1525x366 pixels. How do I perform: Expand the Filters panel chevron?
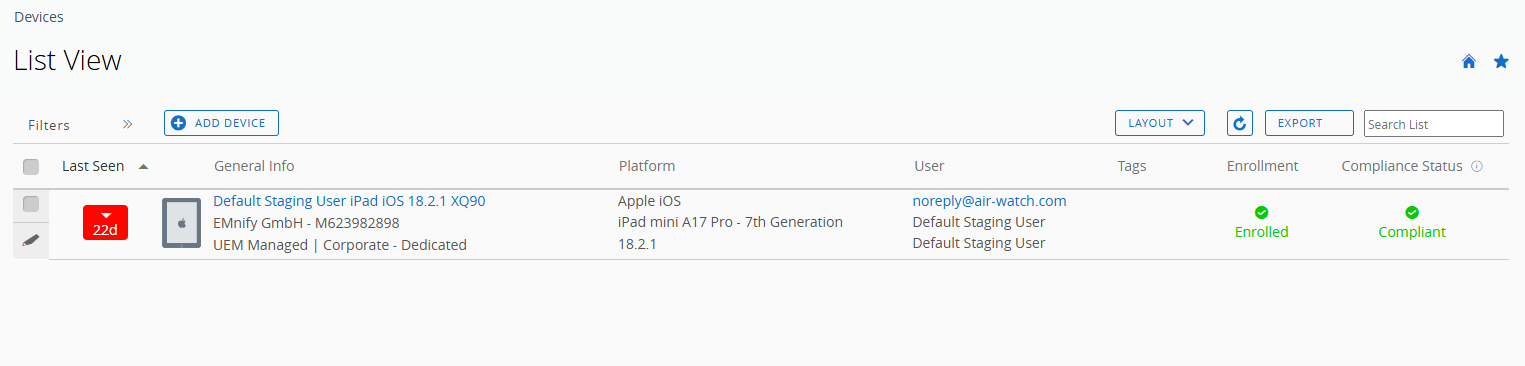click(127, 125)
